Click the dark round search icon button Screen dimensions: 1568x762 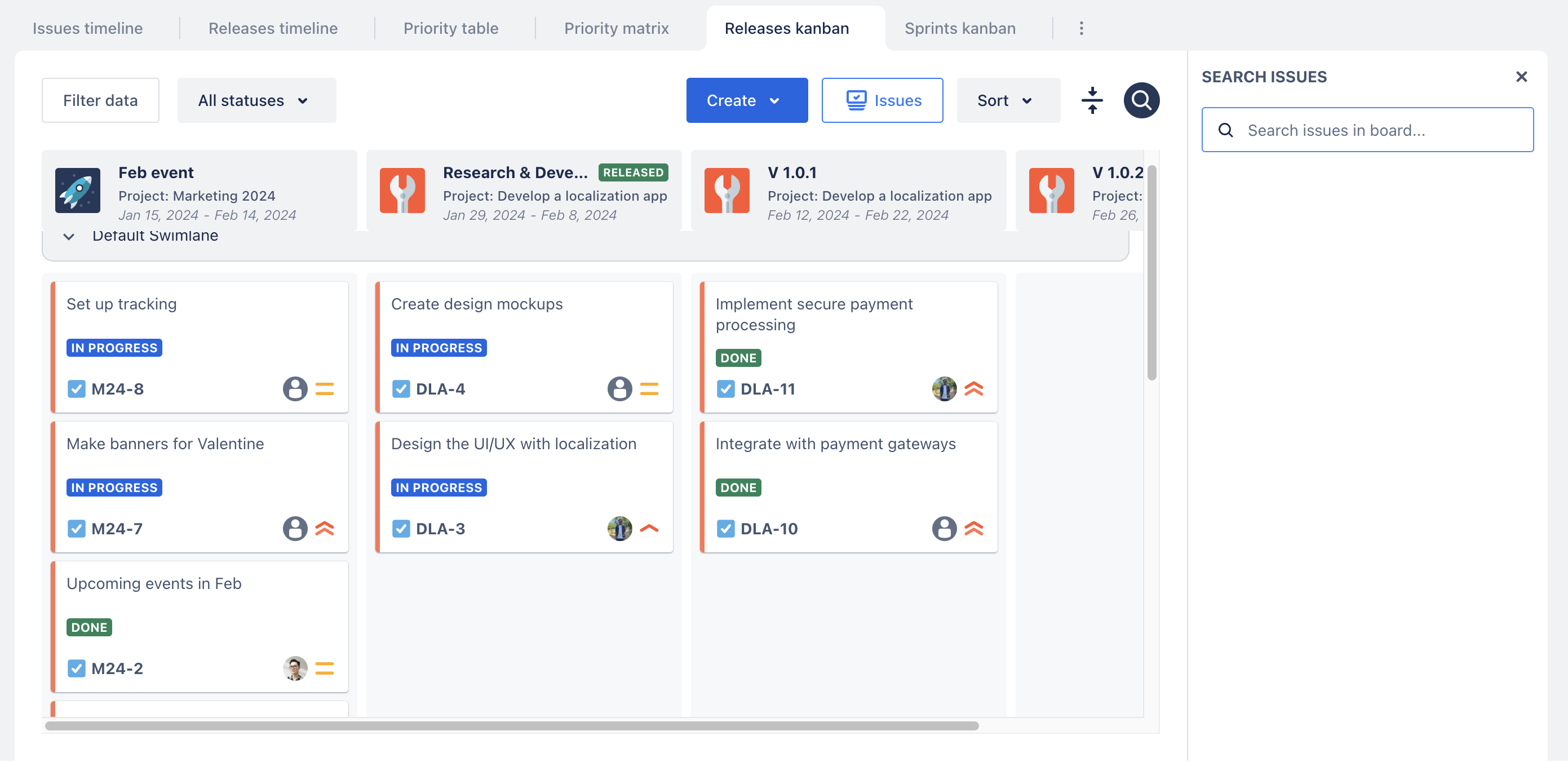1141,100
